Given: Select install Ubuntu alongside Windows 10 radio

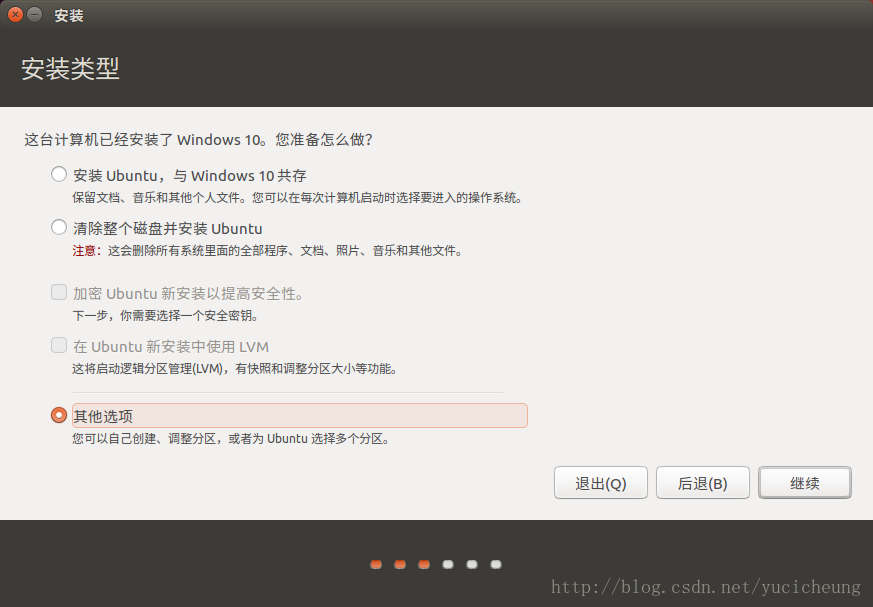Looking at the screenshot, I should 59,174.
